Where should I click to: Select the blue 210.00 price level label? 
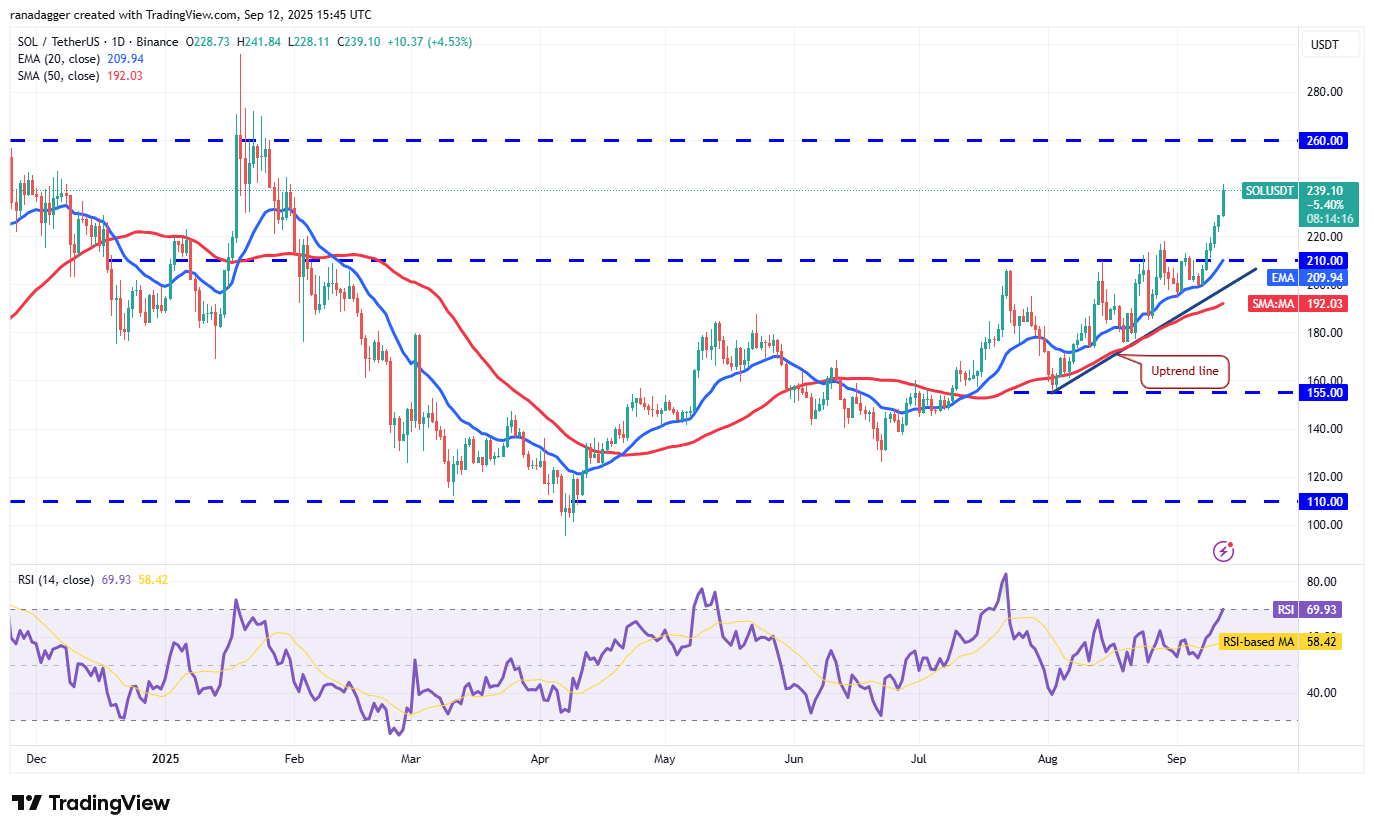tap(1322, 259)
